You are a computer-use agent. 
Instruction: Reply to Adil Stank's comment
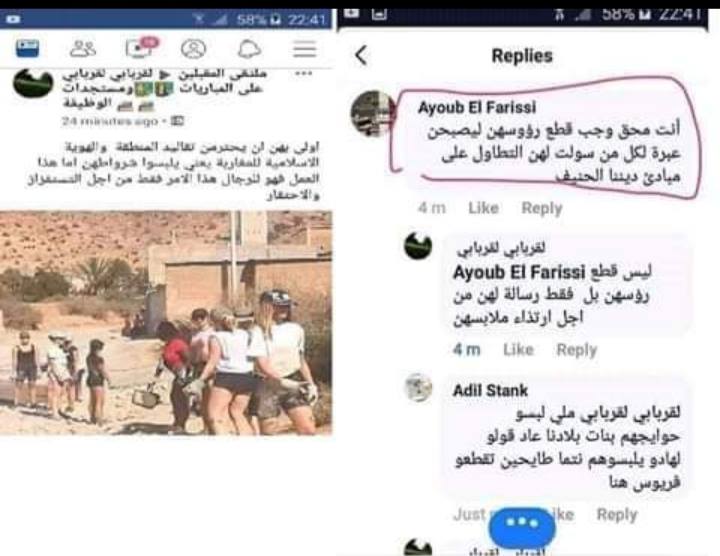pos(617,515)
